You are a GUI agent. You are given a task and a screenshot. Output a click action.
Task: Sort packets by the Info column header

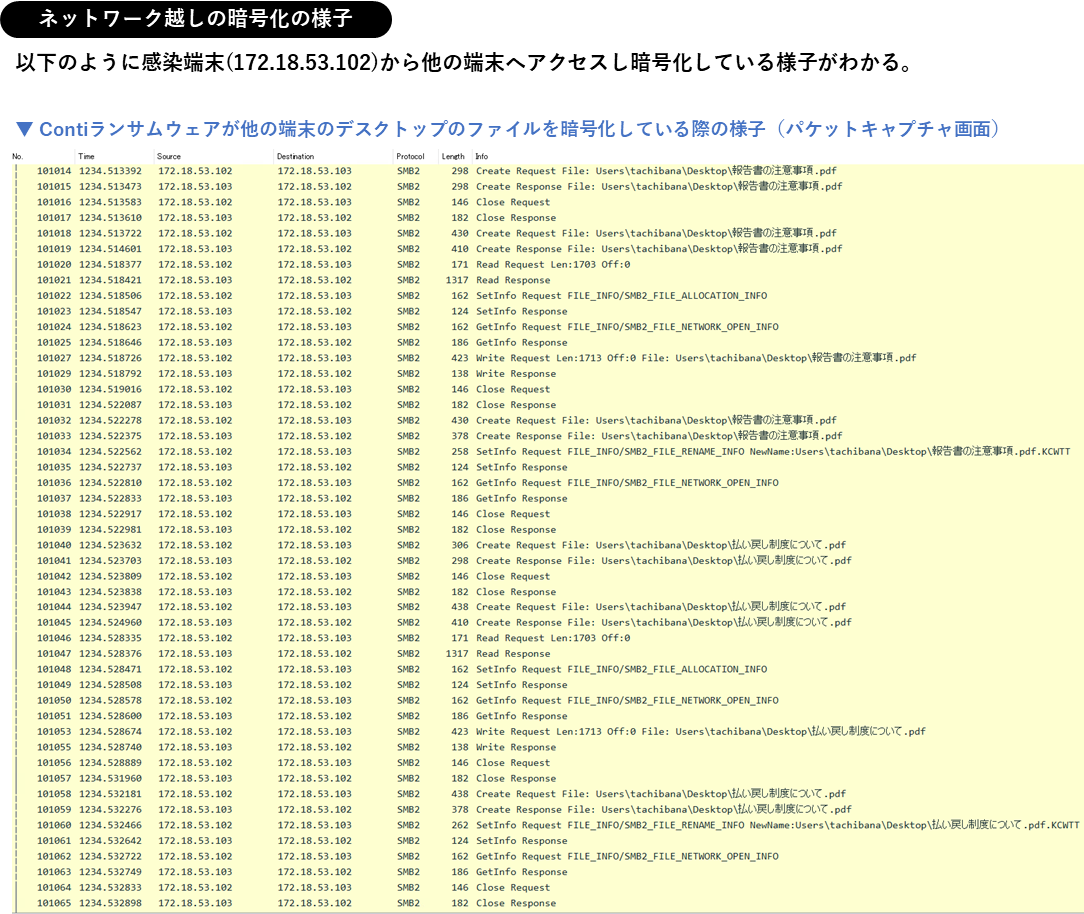483,156
